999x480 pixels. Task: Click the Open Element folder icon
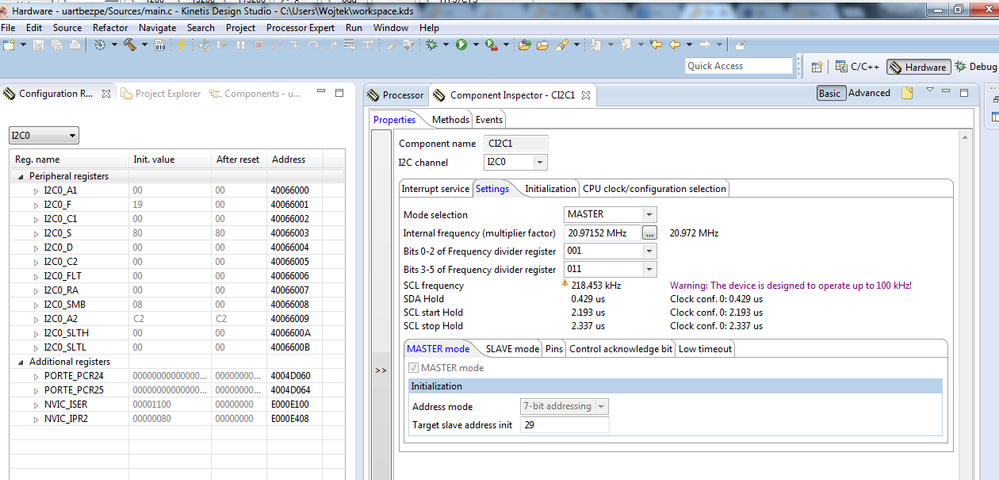(x=524, y=45)
